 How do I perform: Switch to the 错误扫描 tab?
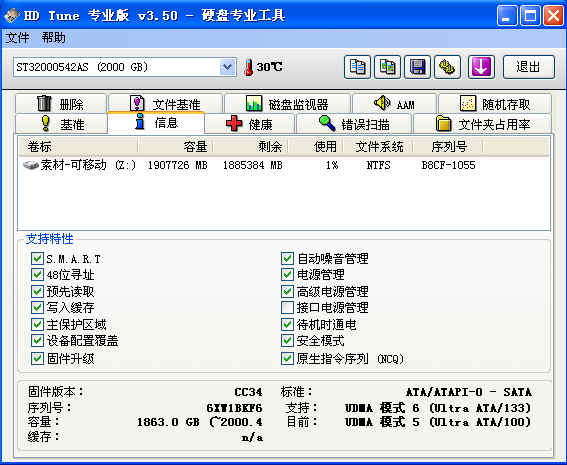tap(354, 124)
